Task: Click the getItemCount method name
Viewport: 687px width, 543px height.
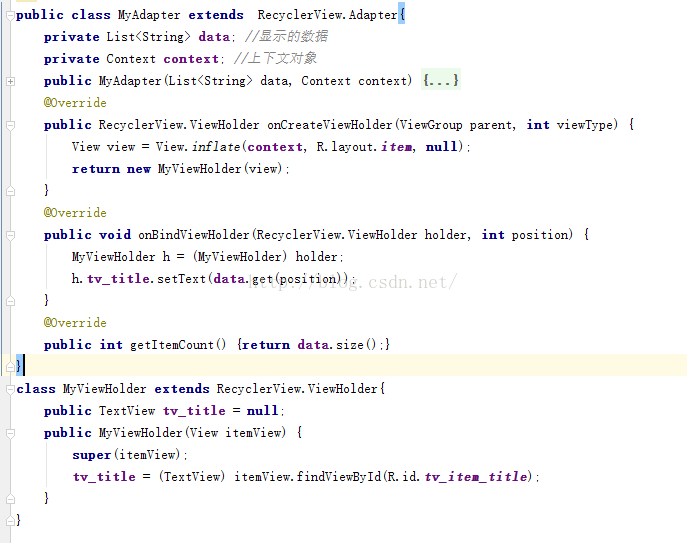Action: tap(172, 345)
